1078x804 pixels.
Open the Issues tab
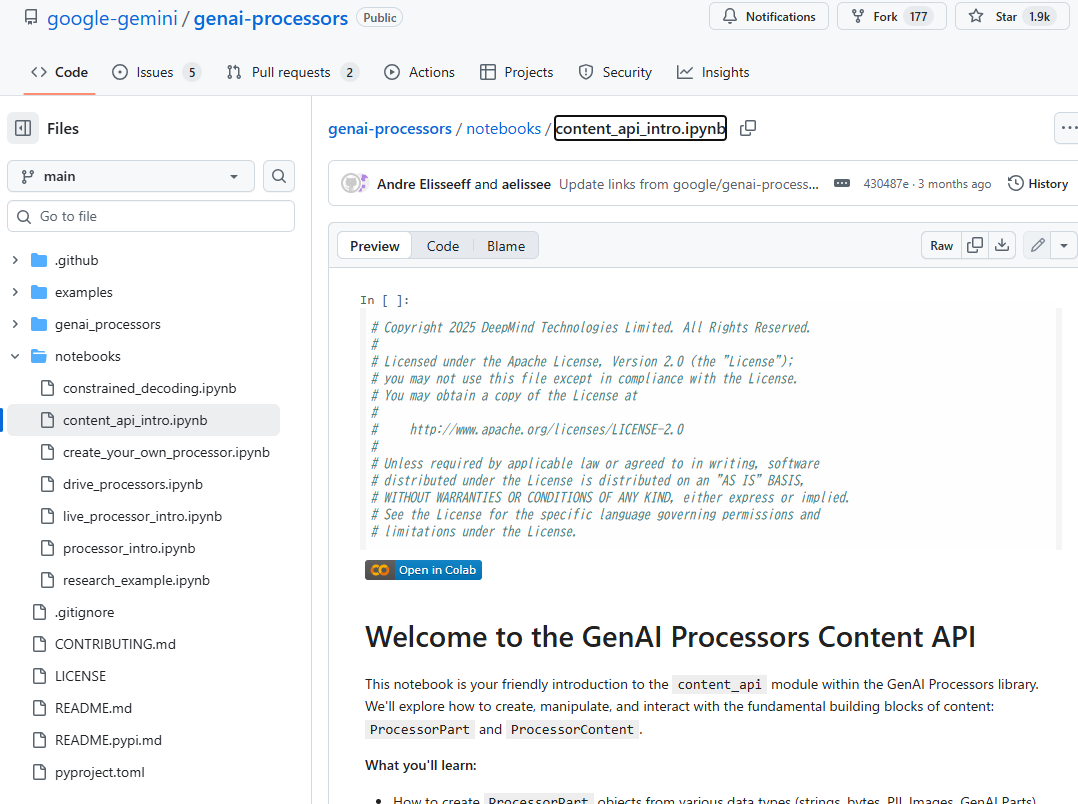157,72
